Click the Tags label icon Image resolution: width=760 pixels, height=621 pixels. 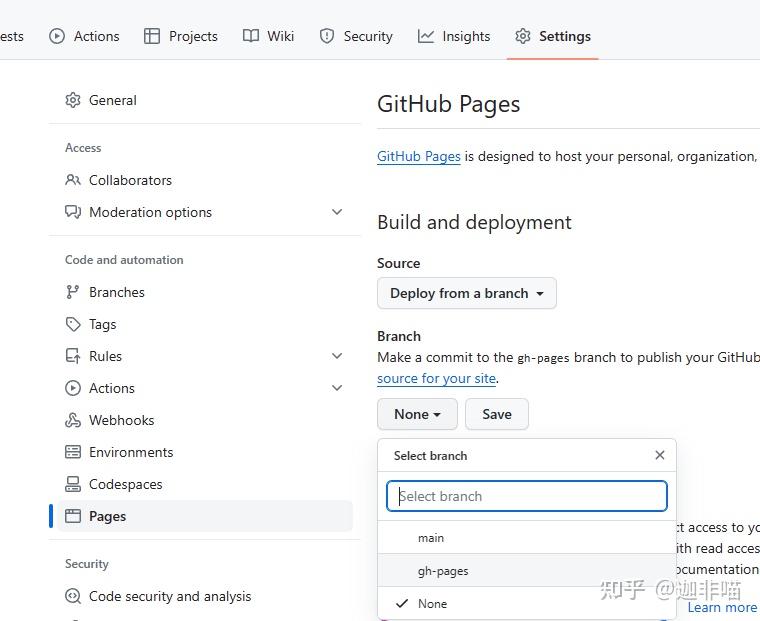coord(73,324)
